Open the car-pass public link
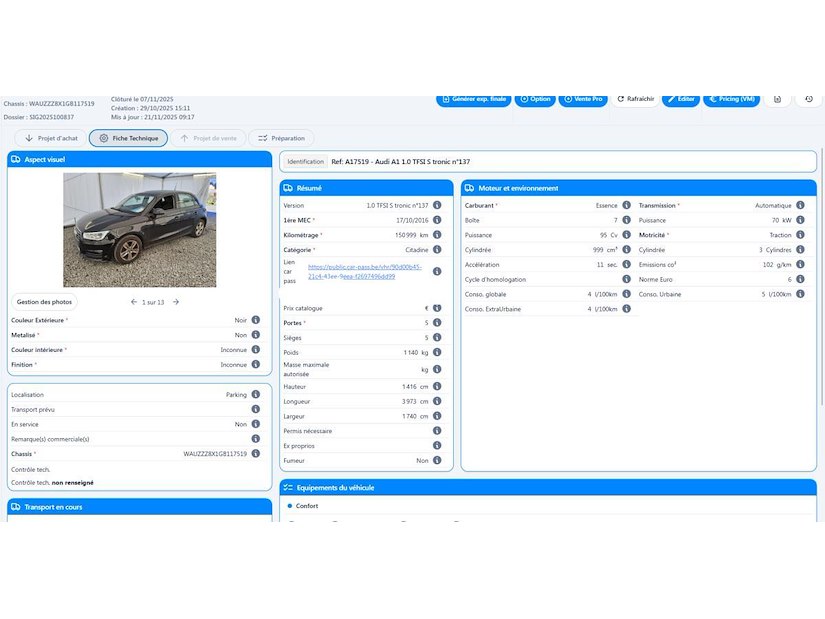Viewport: 825px width, 619px height. point(364,272)
